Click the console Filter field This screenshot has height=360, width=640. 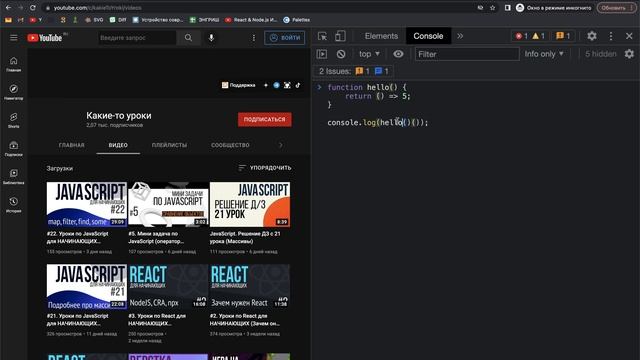467,54
